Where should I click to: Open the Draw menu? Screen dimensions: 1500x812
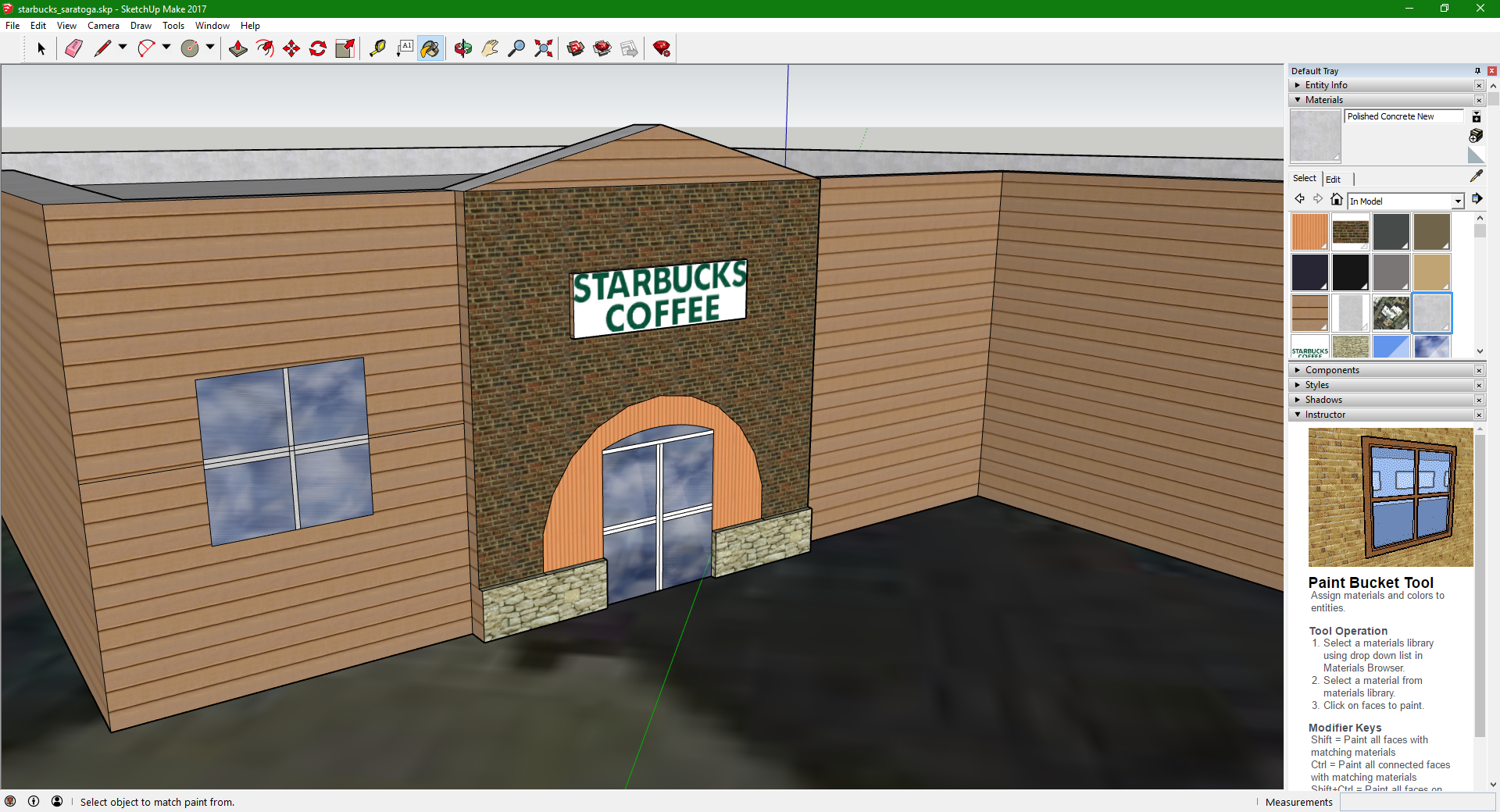[x=141, y=26]
